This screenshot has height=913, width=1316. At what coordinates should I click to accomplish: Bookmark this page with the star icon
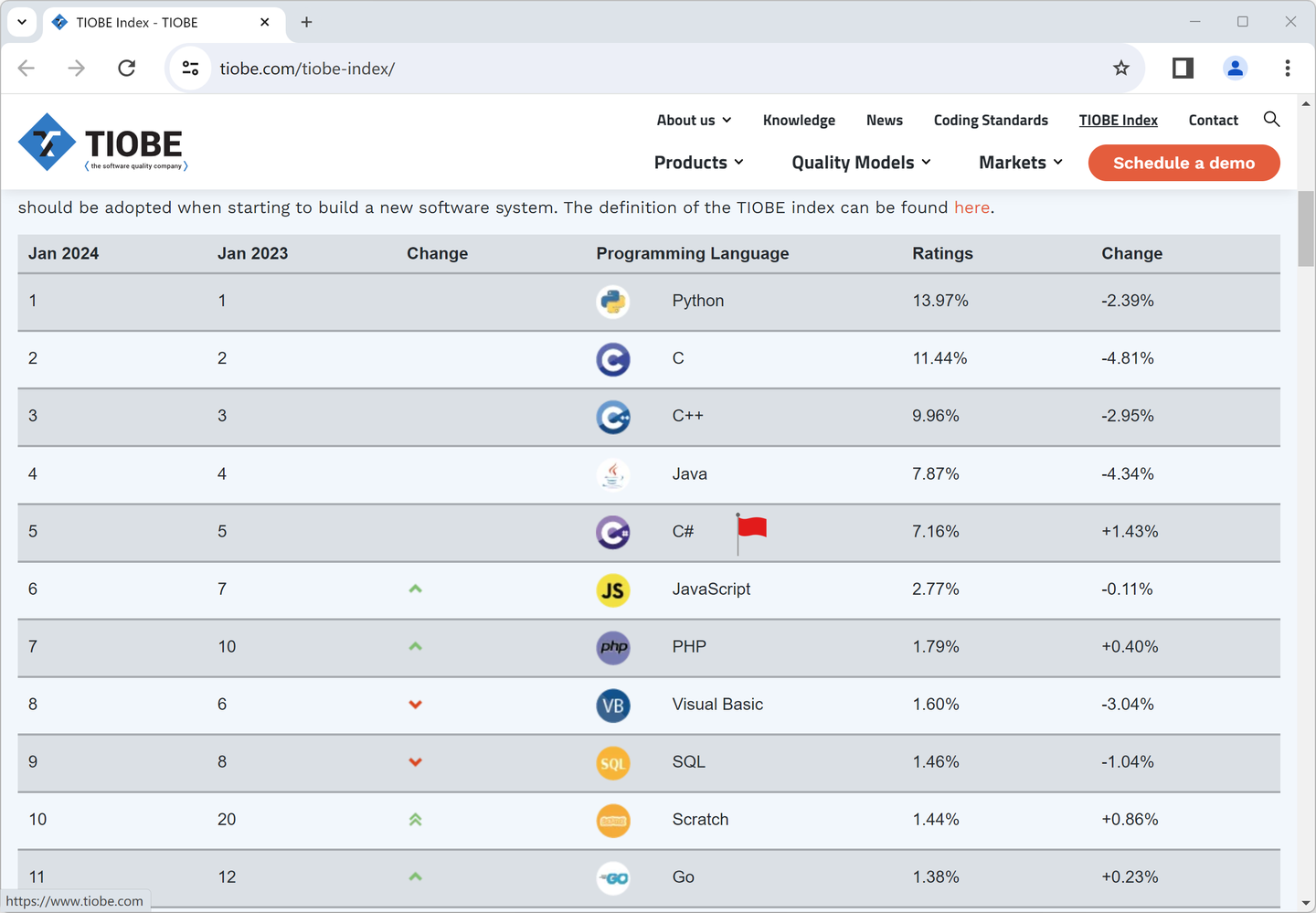(x=1121, y=69)
